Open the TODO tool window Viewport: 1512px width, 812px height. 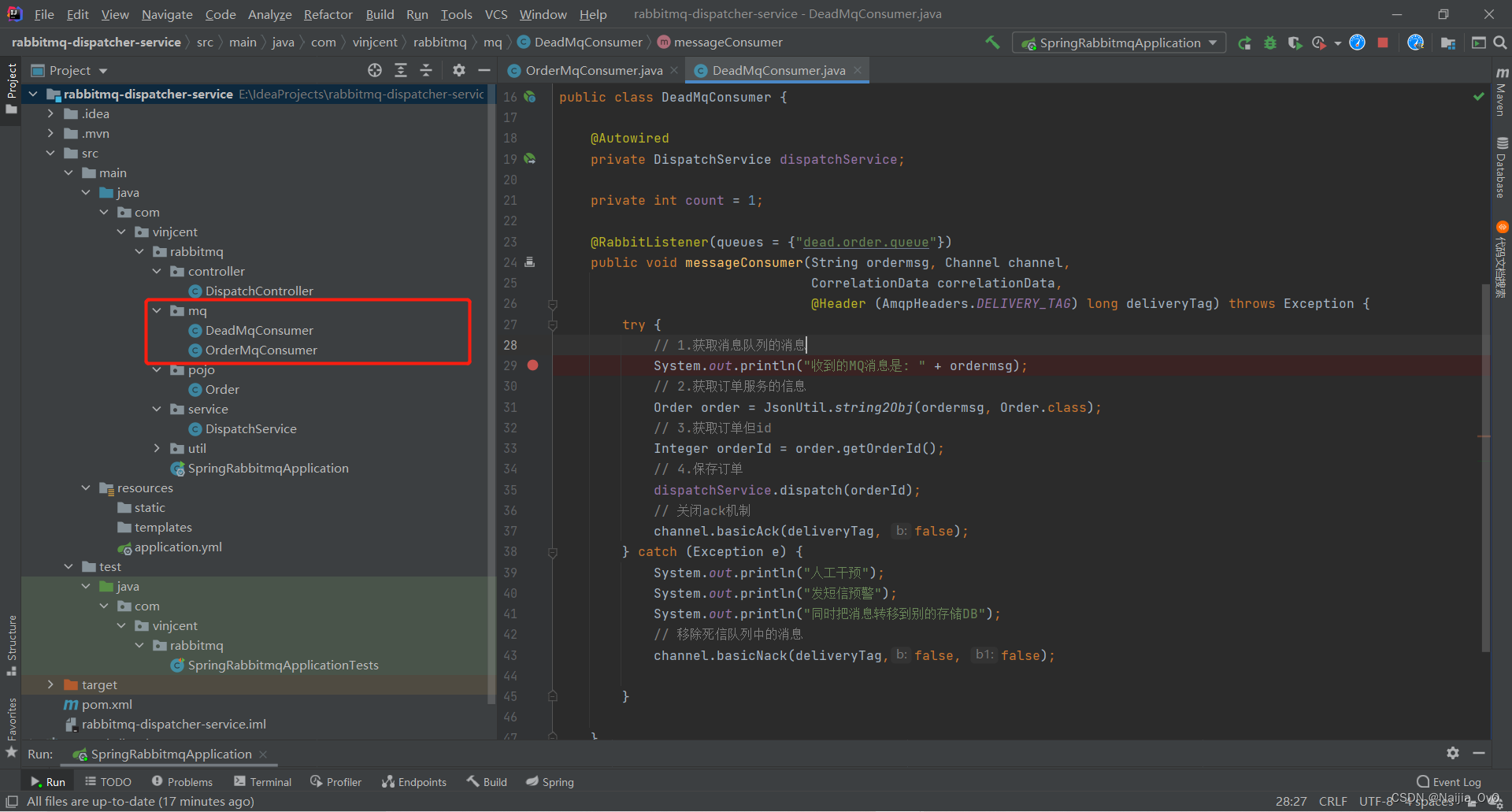(109, 781)
